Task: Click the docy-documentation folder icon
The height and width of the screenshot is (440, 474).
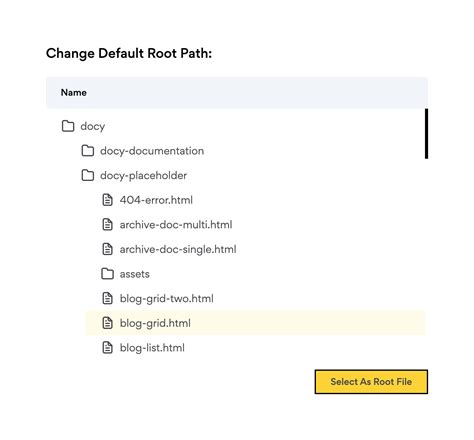Action: tap(88, 151)
